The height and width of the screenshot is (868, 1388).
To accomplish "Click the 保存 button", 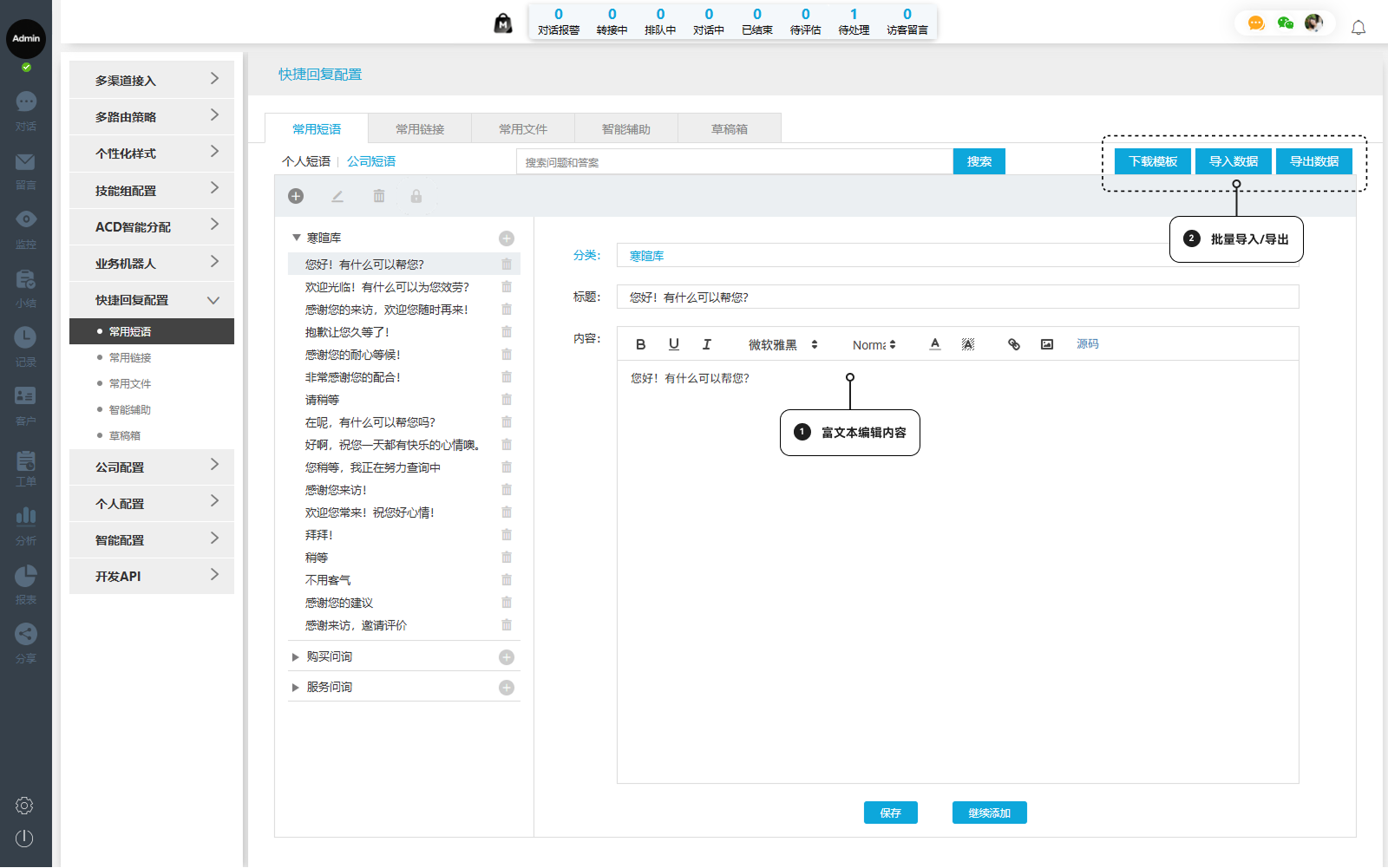I will 890,813.
